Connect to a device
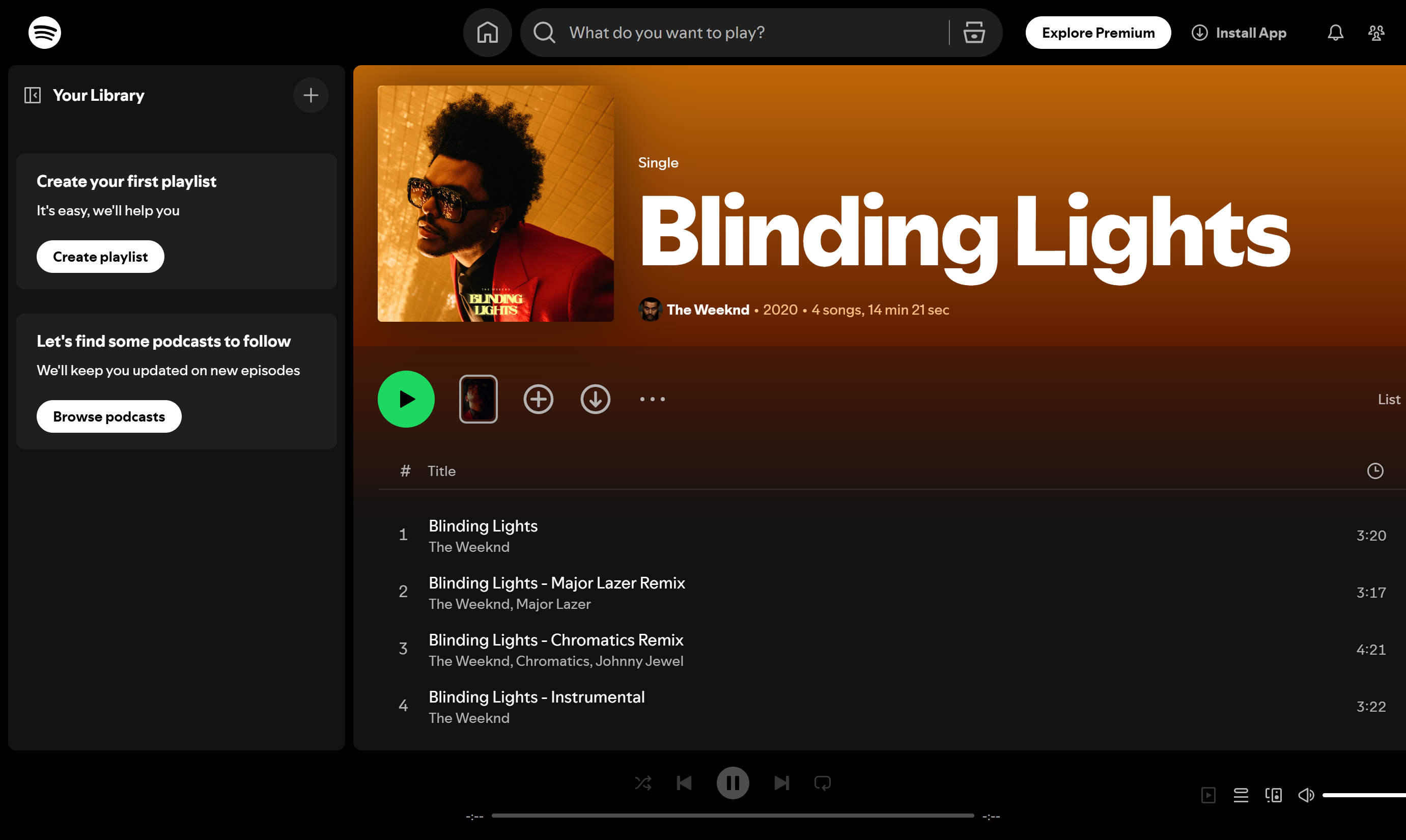The height and width of the screenshot is (840, 1406). click(x=1273, y=795)
